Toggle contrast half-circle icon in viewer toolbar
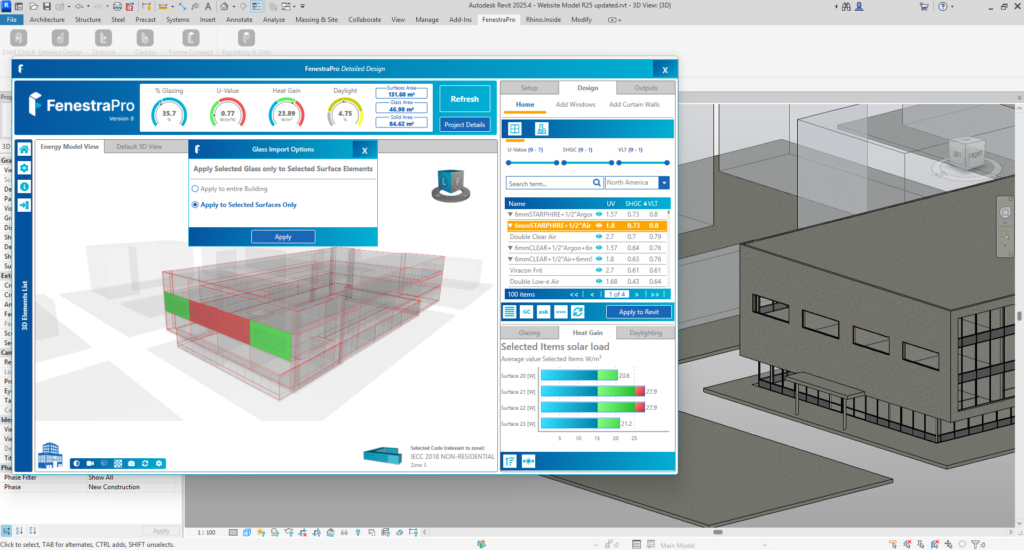 [x=76, y=463]
